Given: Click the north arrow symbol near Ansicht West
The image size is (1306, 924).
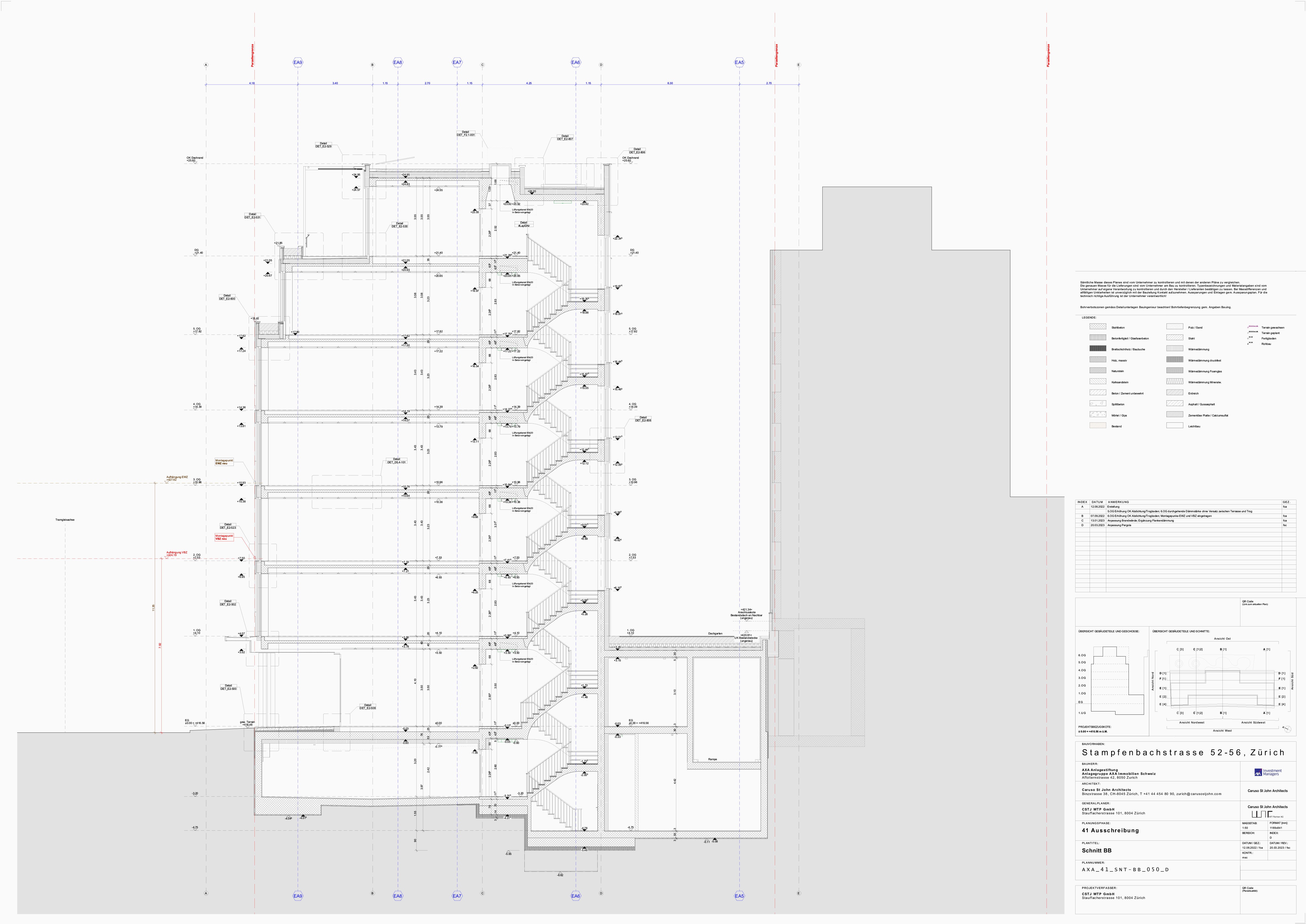Looking at the screenshot, I should click(x=1287, y=730).
